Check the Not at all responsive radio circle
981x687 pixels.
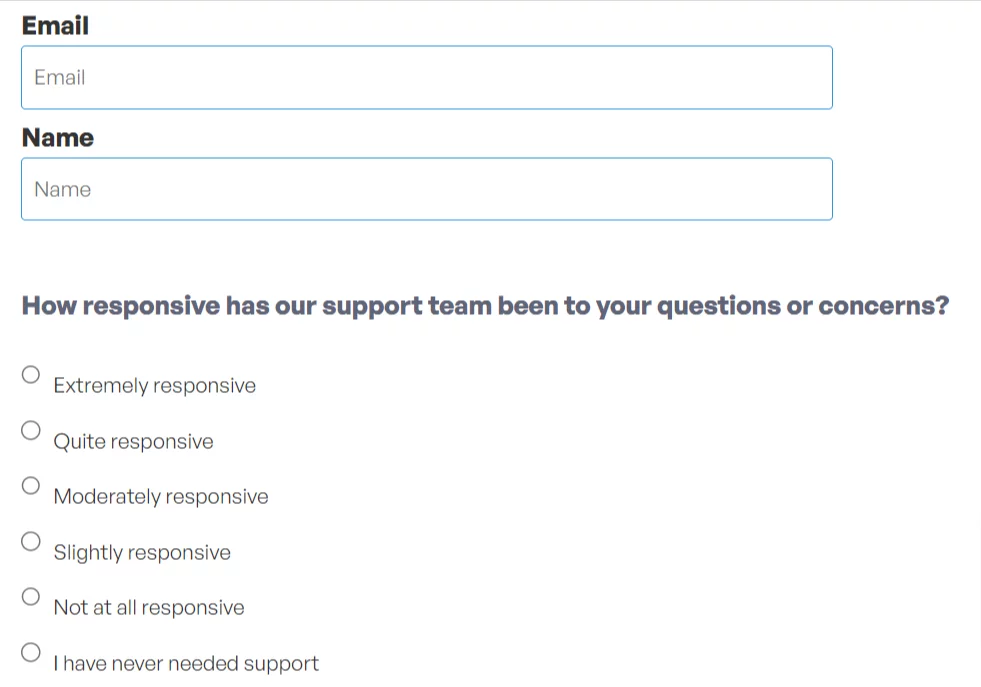(x=32, y=597)
